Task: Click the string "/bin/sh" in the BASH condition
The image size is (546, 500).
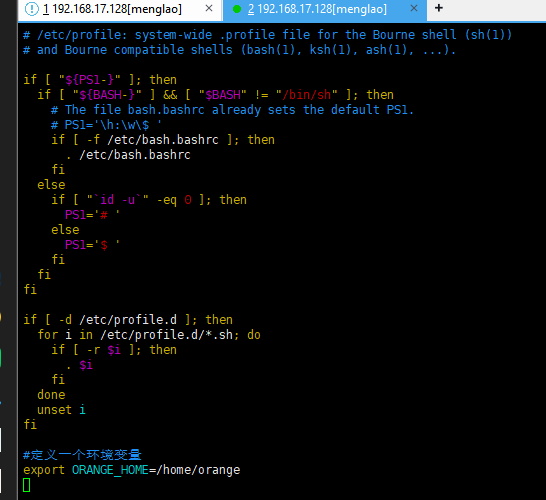Action: click(307, 95)
